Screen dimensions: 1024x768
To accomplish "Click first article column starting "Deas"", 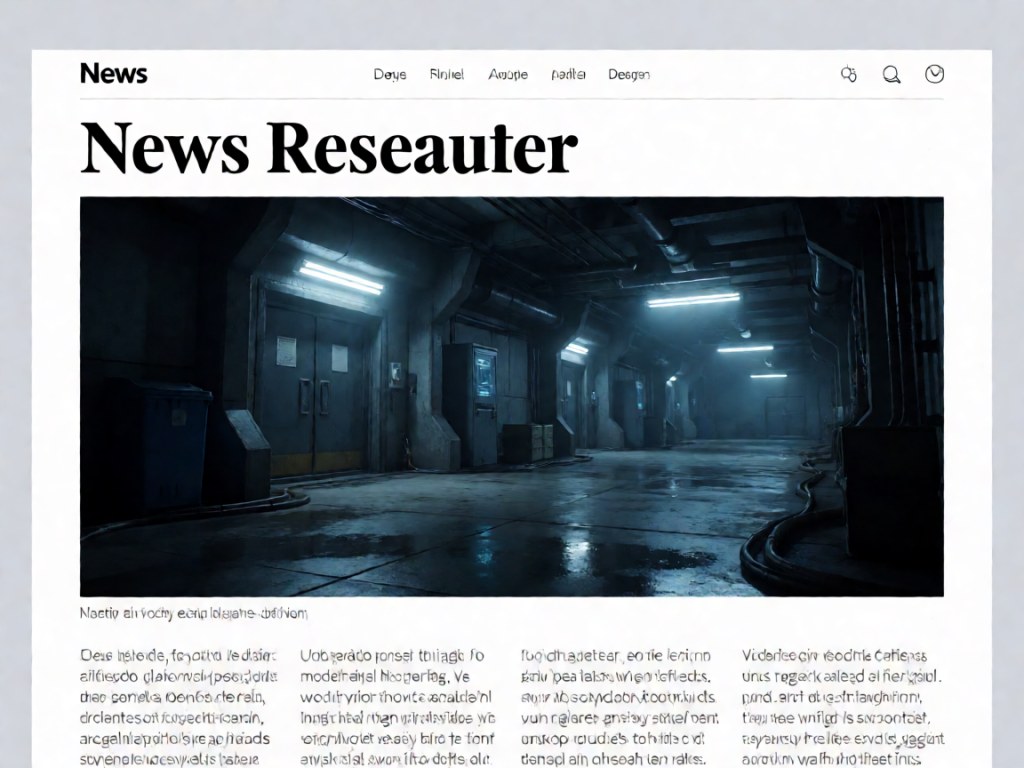I will pos(178,707).
